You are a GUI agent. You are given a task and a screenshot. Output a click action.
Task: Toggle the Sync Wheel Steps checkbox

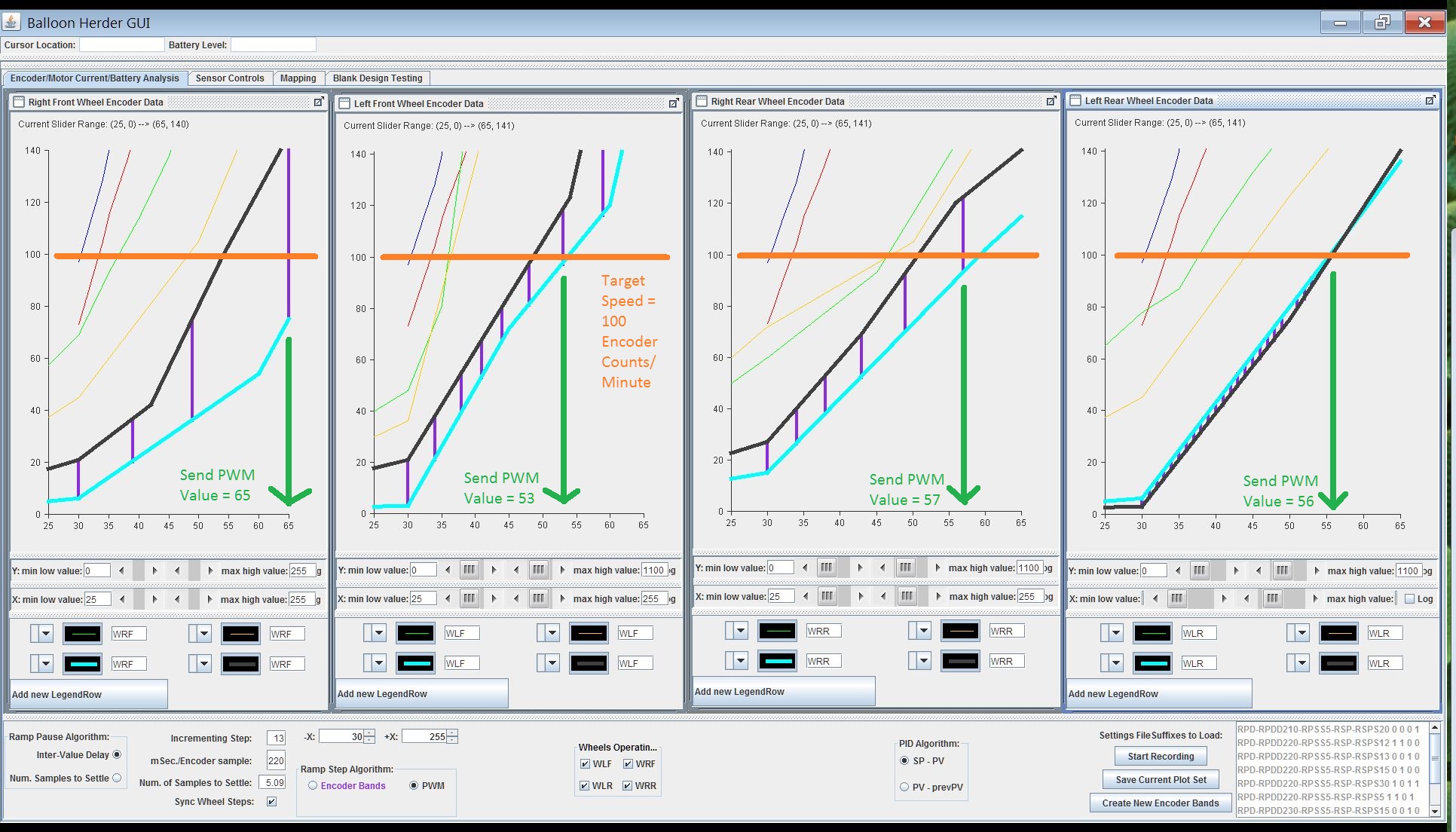click(271, 801)
